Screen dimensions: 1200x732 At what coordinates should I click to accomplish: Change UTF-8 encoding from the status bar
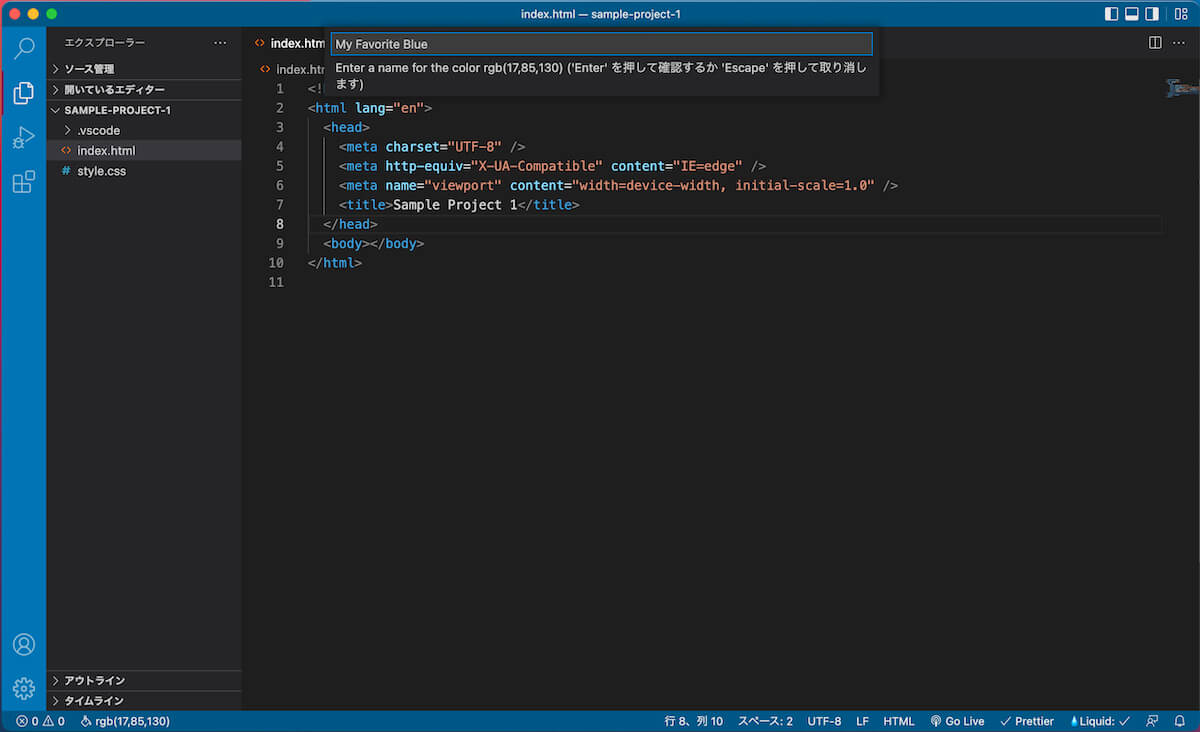(x=824, y=720)
